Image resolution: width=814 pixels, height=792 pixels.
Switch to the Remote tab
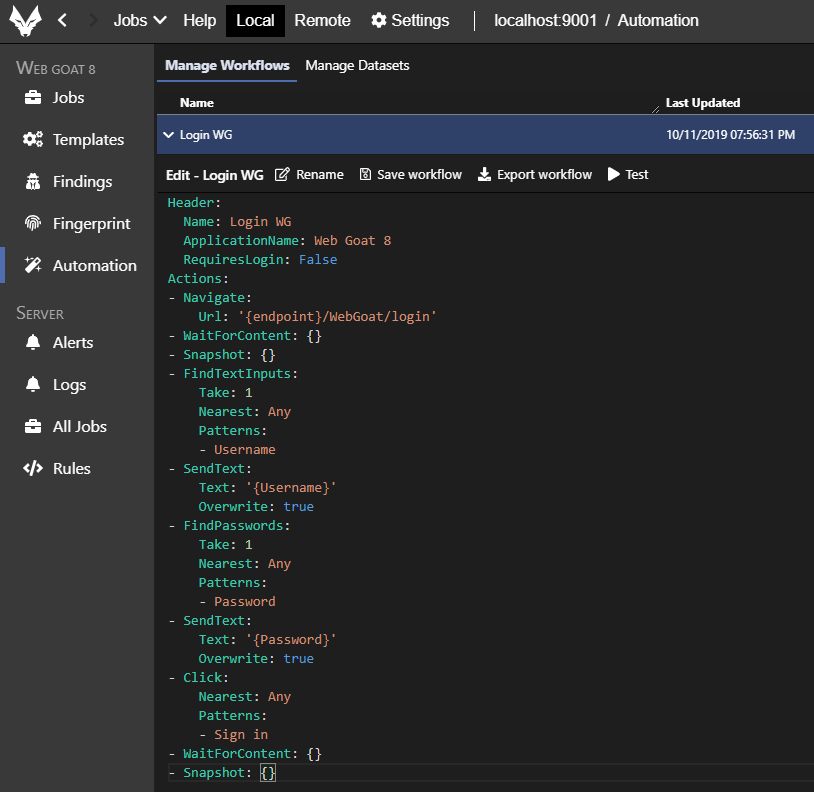(x=322, y=20)
